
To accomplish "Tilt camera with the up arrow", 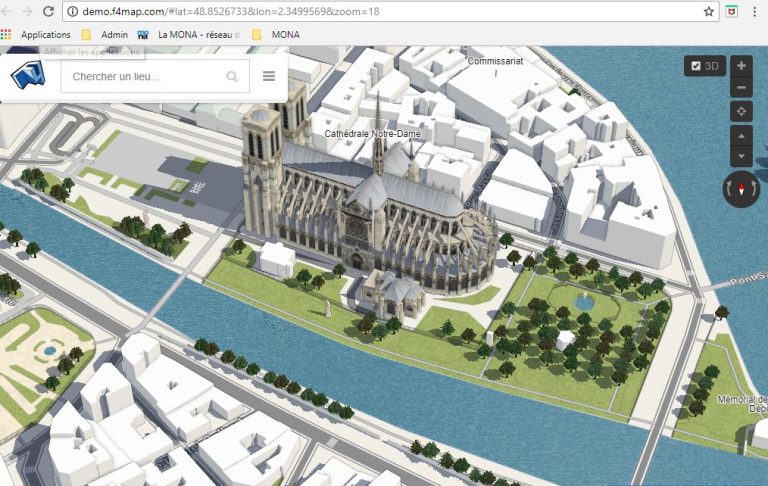I will point(741,135).
